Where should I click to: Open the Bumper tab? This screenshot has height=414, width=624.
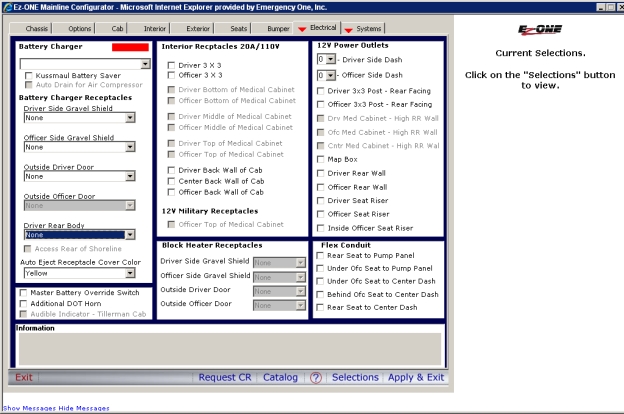click(278, 29)
